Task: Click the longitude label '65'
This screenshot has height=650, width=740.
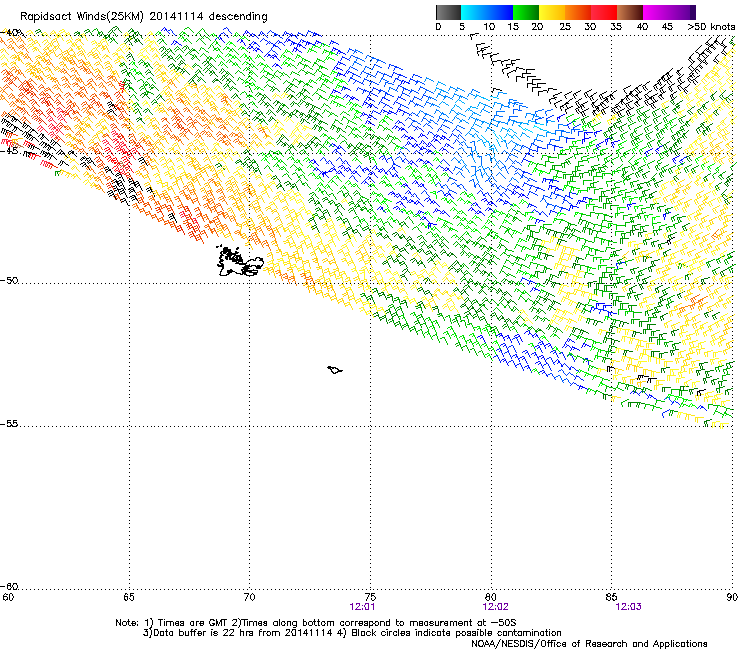Action: 128,598
